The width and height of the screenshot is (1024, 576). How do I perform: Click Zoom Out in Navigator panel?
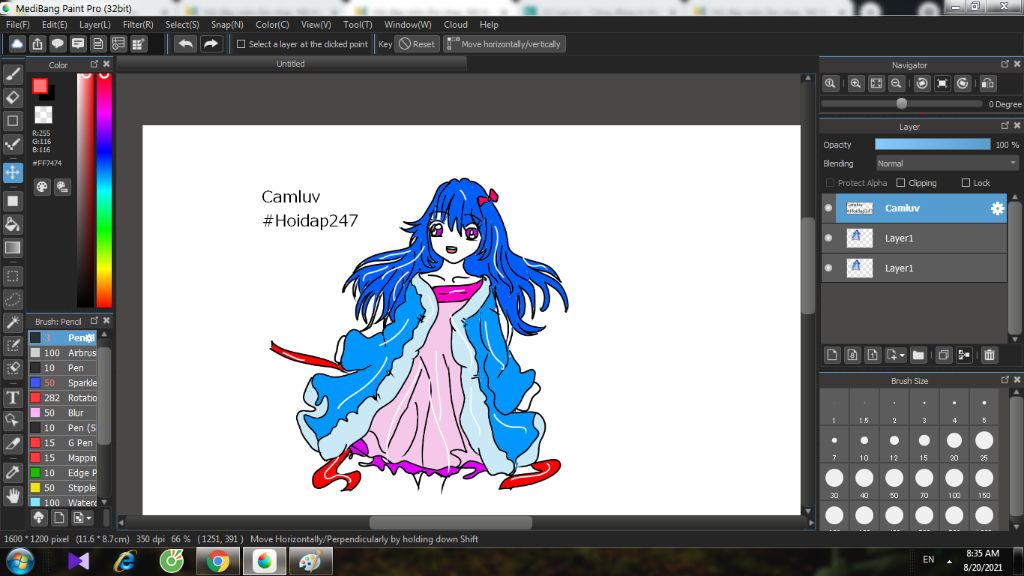coord(896,84)
